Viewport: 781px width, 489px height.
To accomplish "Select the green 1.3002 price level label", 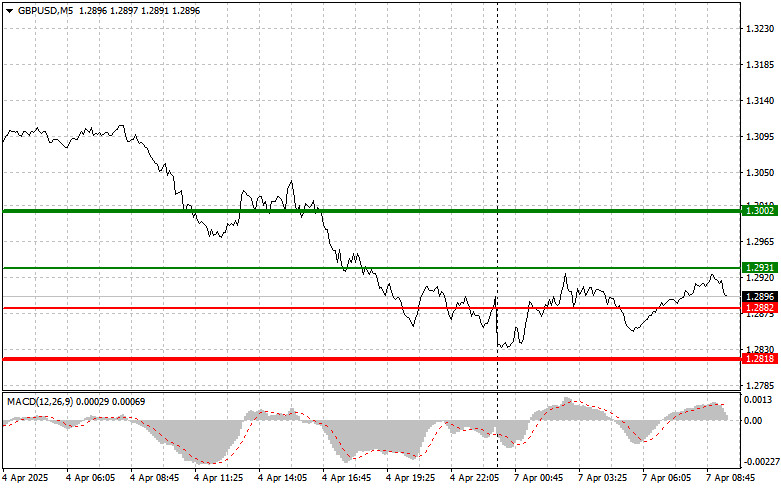I will pyautogui.click(x=760, y=211).
